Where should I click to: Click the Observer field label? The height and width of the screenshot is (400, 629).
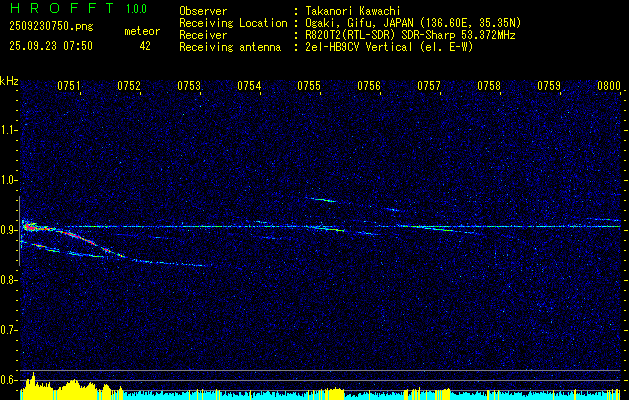click(x=203, y=11)
